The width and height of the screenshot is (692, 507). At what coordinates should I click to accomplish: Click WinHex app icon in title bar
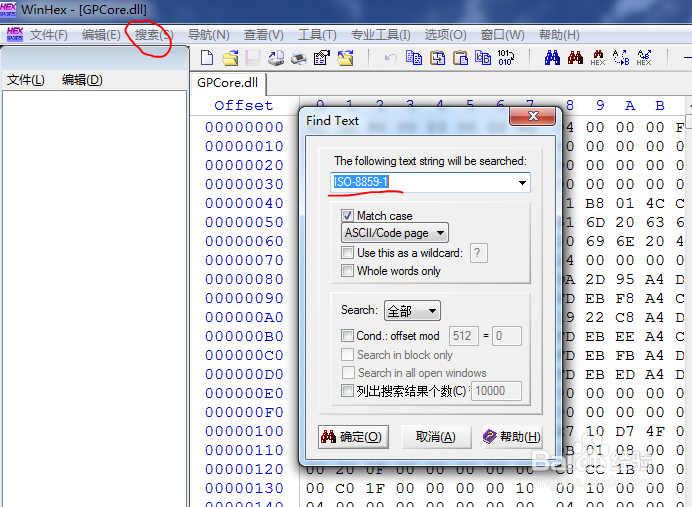coord(8,9)
